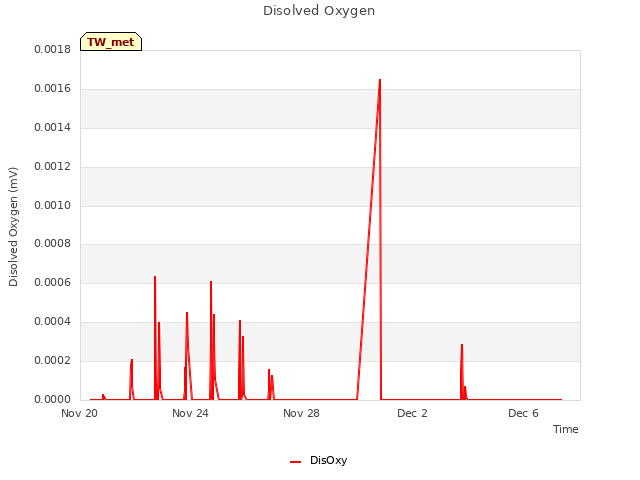Click the TW_met annotation label

click(111, 42)
